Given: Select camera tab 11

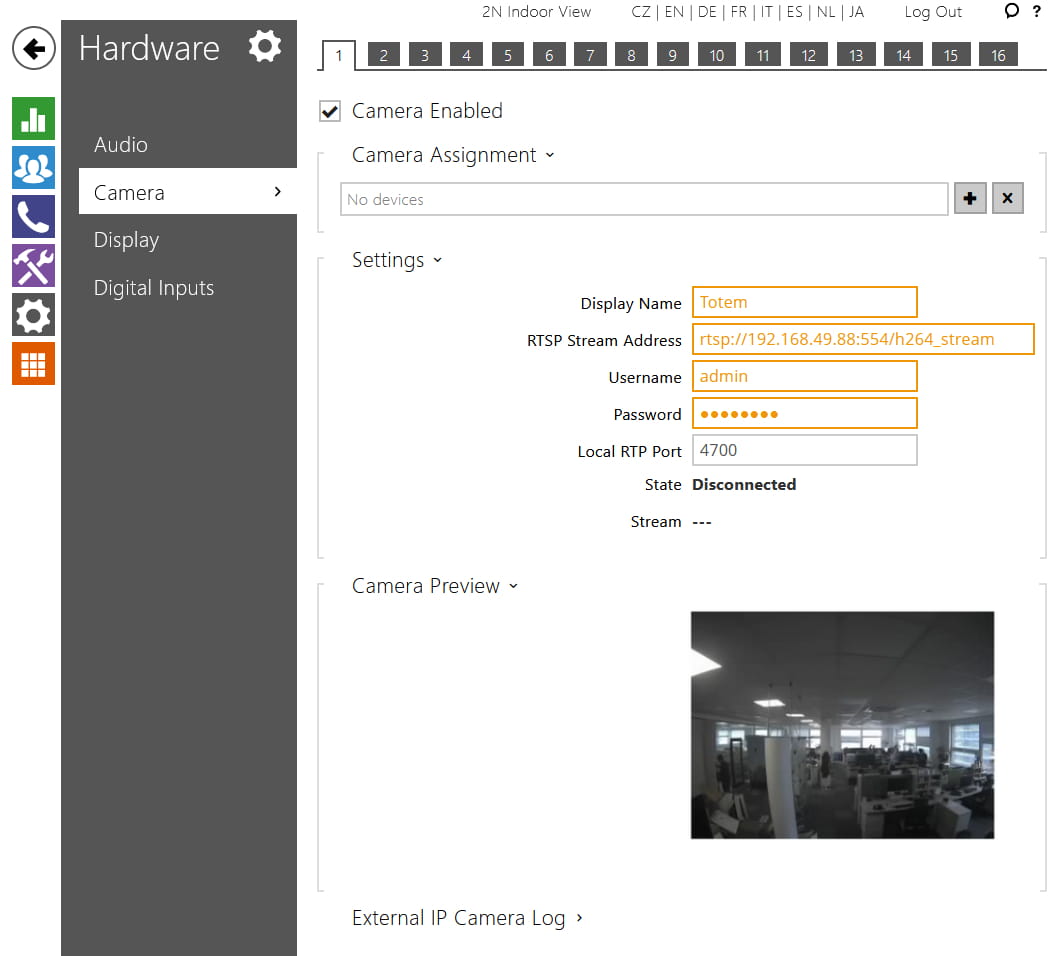Looking at the screenshot, I should 763,55.
